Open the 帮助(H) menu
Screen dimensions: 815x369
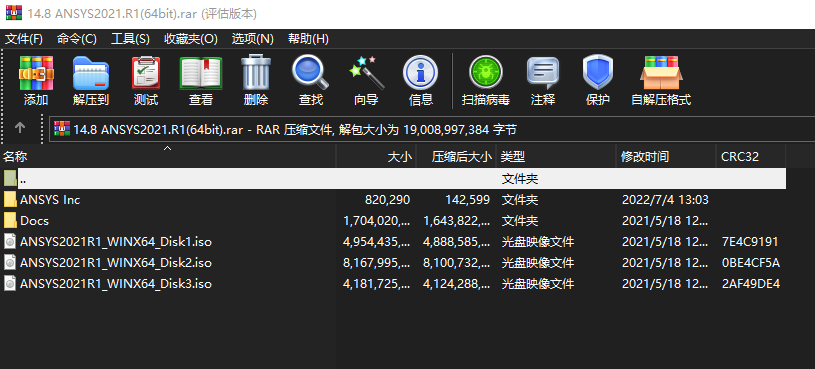pyautogui.click(x=308, y=39)
